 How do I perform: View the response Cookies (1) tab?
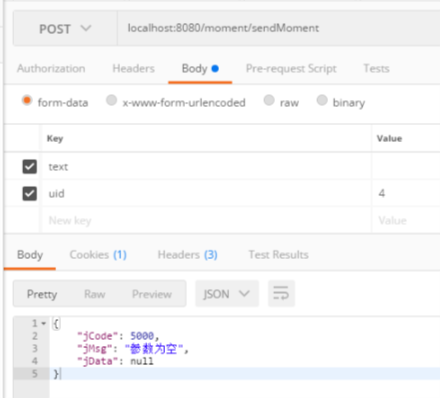pos(98,255)
